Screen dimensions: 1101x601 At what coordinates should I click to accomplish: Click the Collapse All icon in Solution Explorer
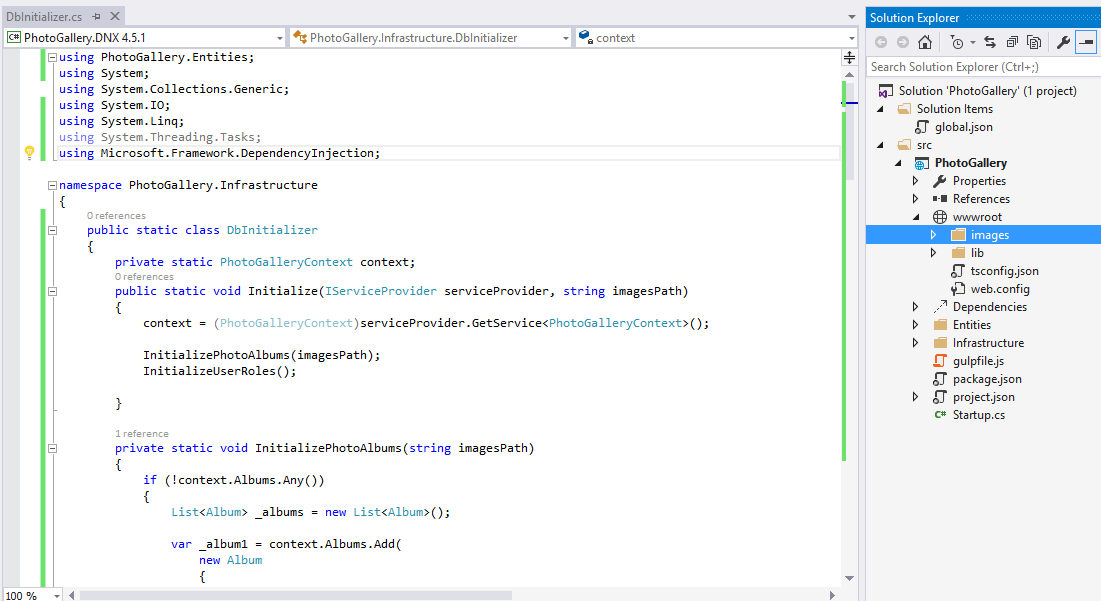point(1012,42)
